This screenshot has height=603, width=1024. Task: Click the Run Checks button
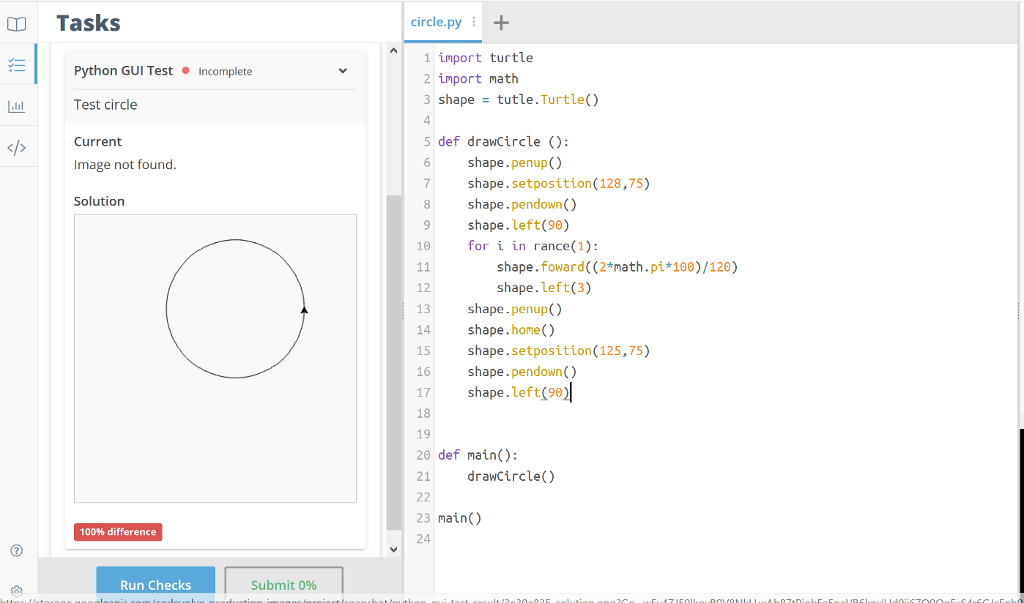(x=155, y=584)
